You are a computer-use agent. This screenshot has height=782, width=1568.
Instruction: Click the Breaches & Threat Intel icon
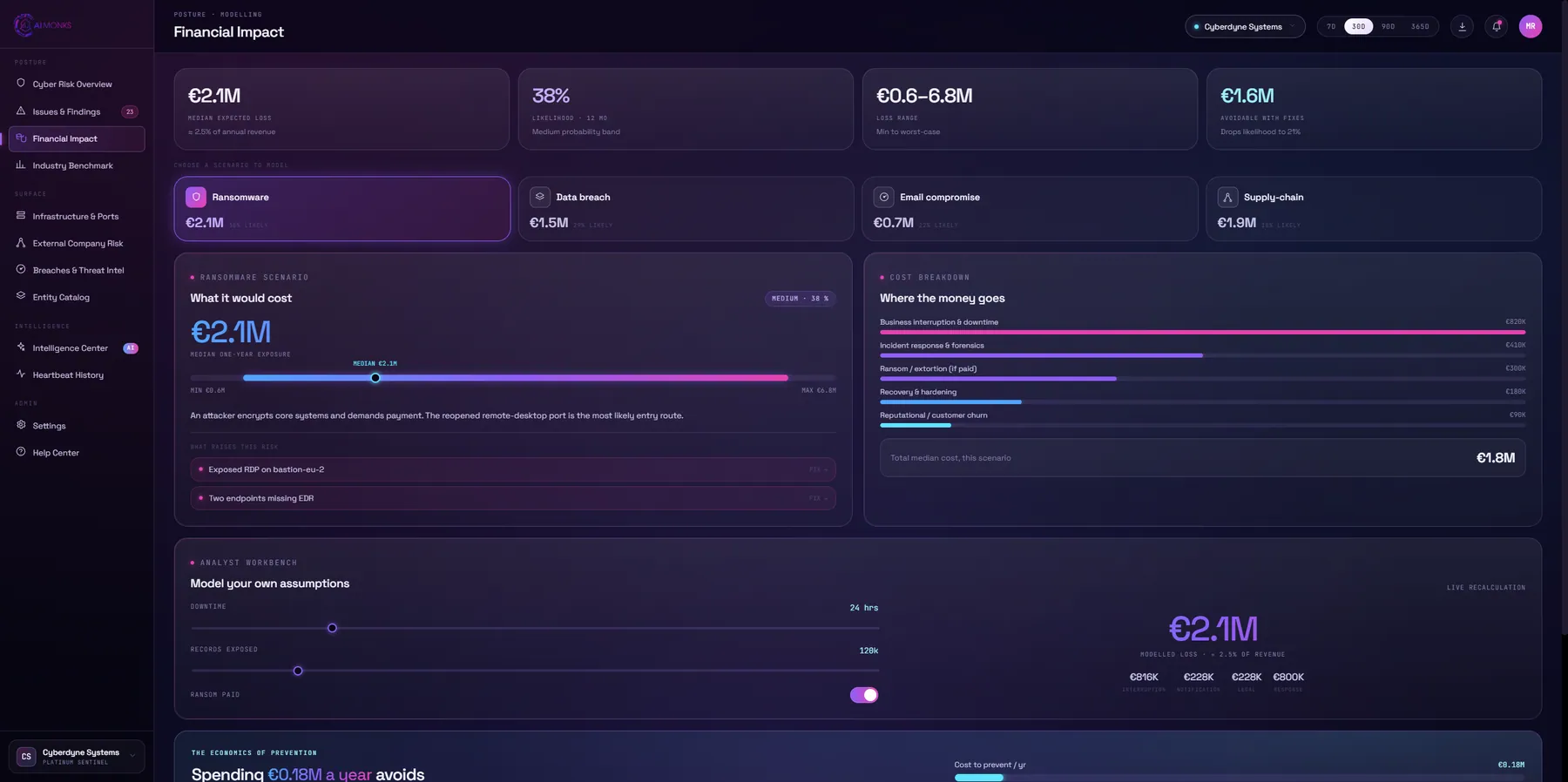pos(21,270)
